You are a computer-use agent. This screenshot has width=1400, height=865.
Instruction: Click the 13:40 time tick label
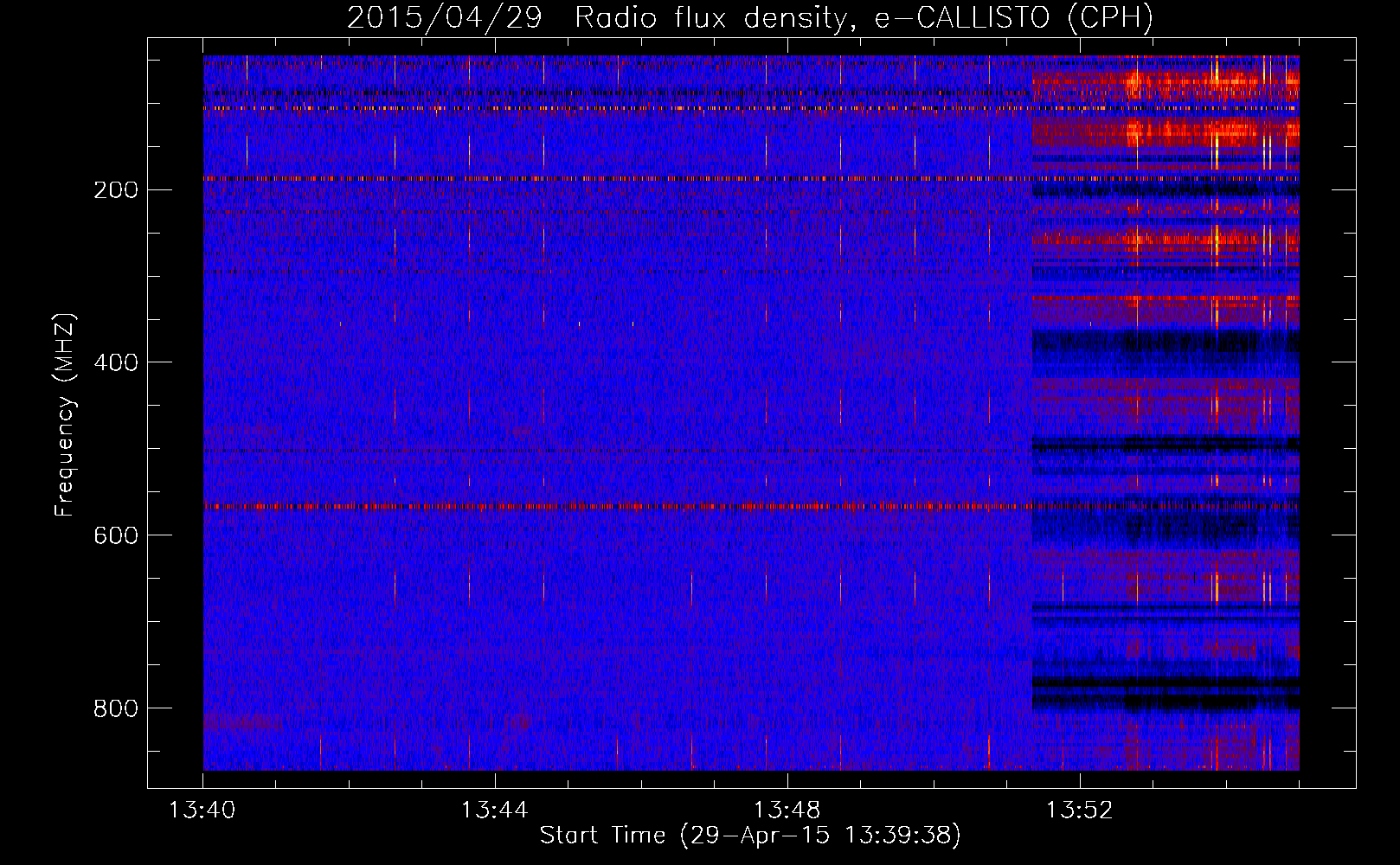point(202,811)
